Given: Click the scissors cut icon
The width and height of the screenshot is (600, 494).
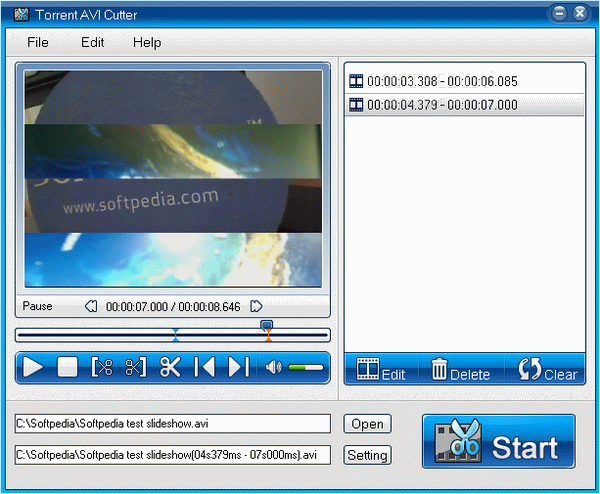Looking at the screenshot, I should point(170,367).
